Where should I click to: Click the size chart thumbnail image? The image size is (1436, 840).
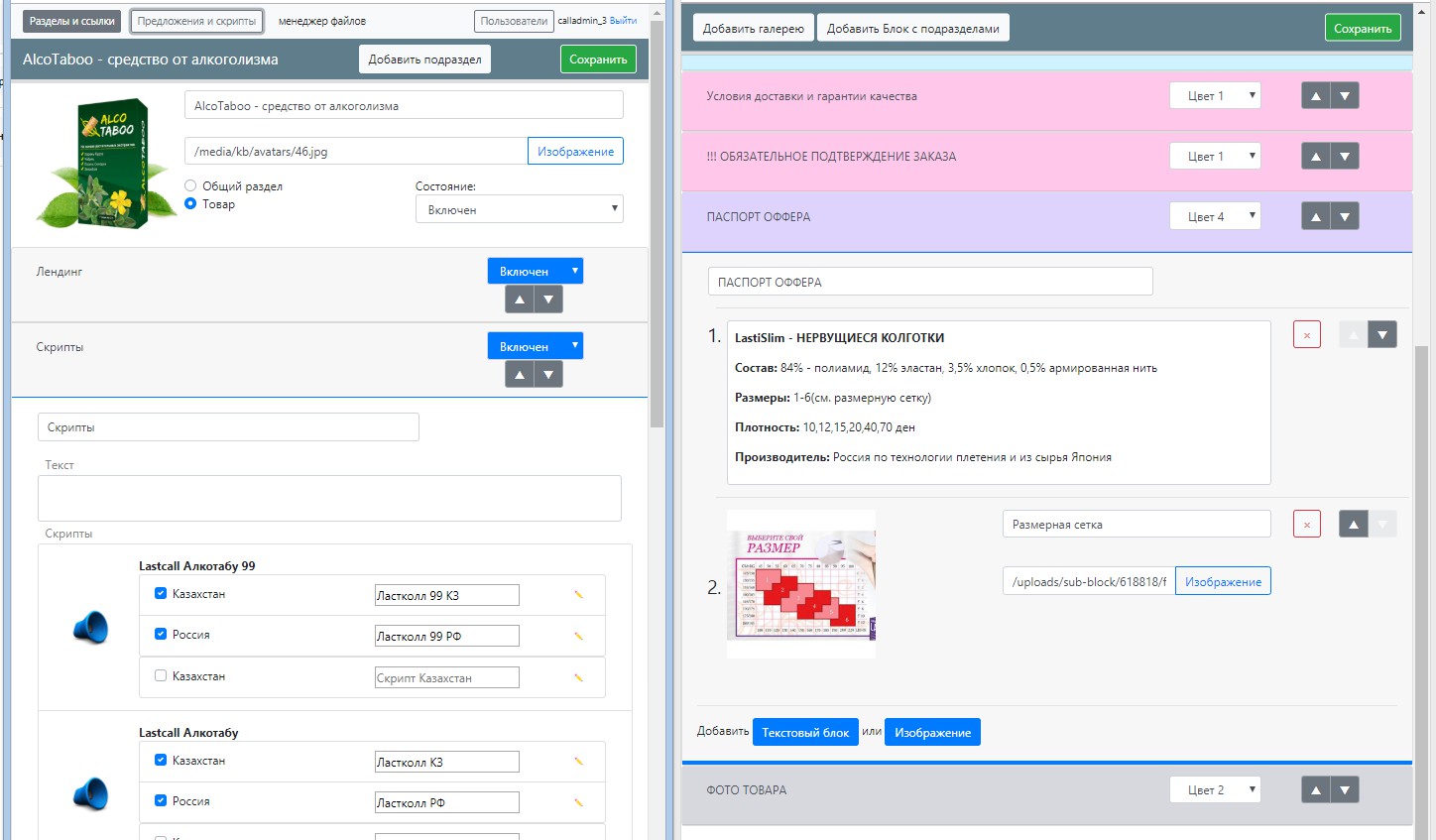801,583
